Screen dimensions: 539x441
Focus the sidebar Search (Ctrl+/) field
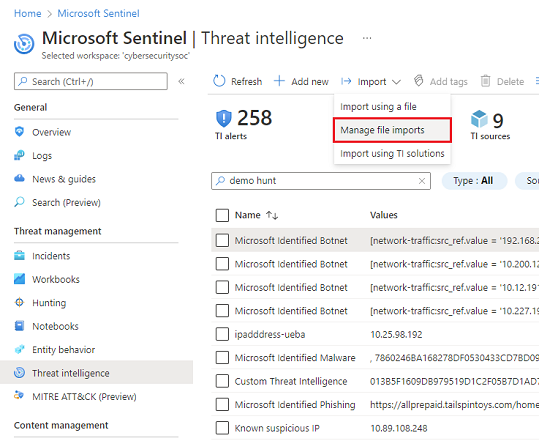pyautogui.click(x=91, y=81)
